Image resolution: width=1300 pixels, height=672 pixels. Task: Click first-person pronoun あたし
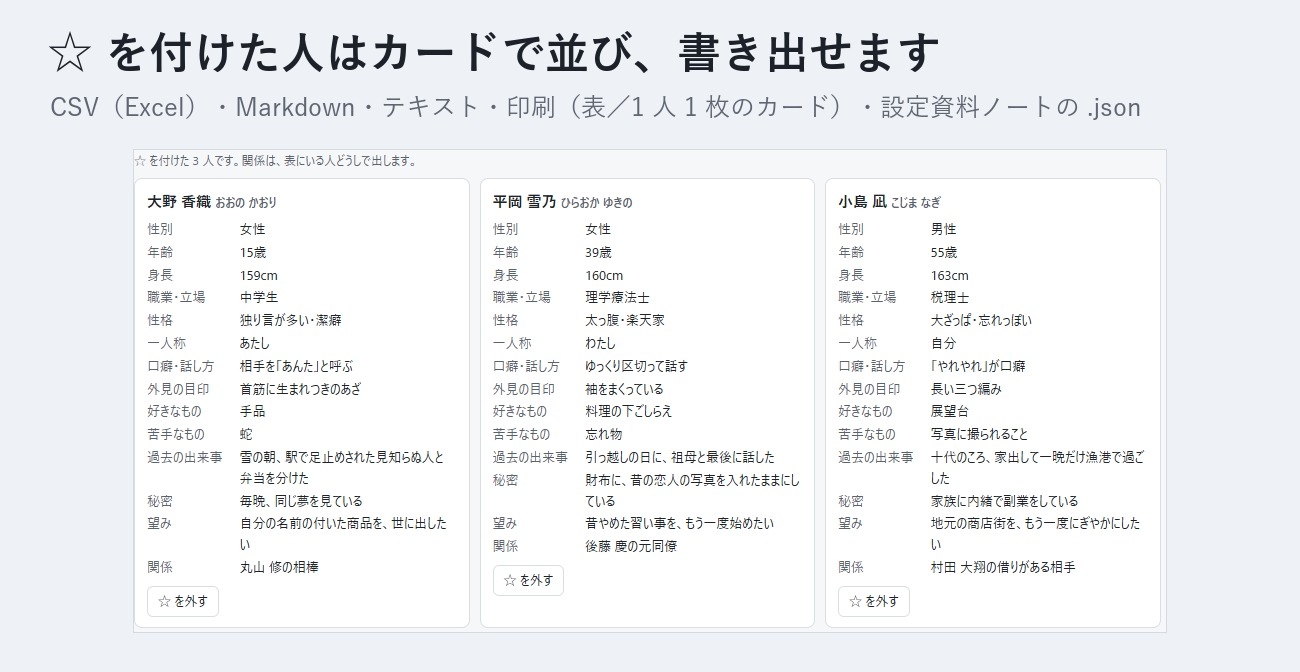pyautogui.click(x=255, y=343)
